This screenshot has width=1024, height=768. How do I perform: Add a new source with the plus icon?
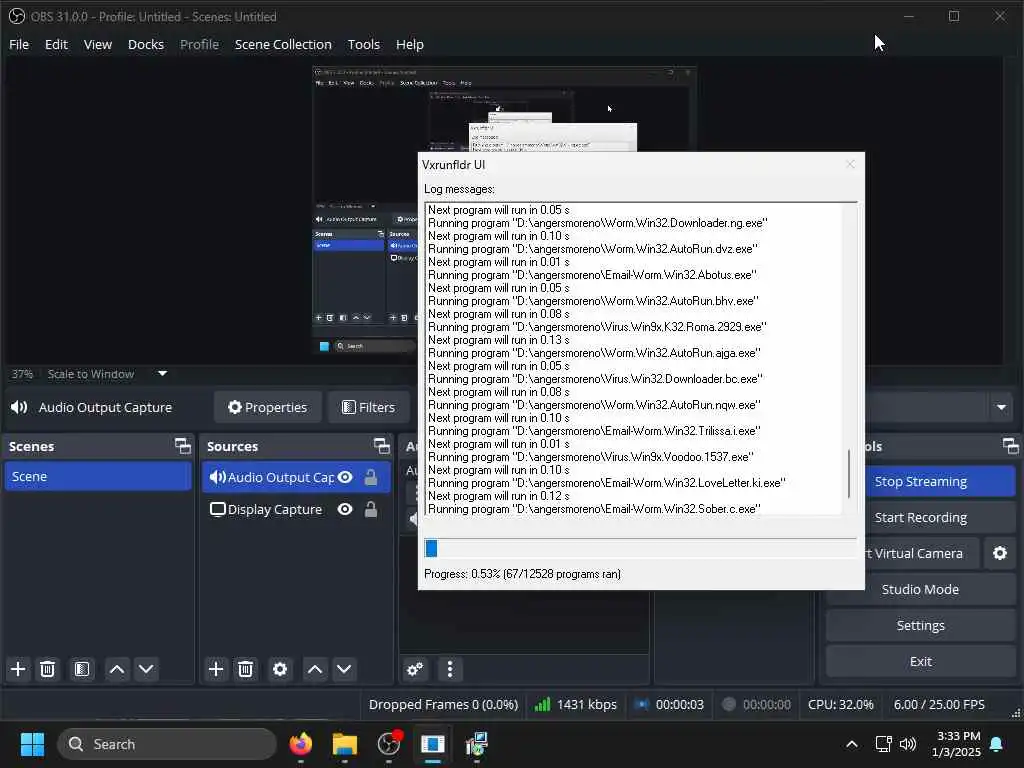coord(216,669)
